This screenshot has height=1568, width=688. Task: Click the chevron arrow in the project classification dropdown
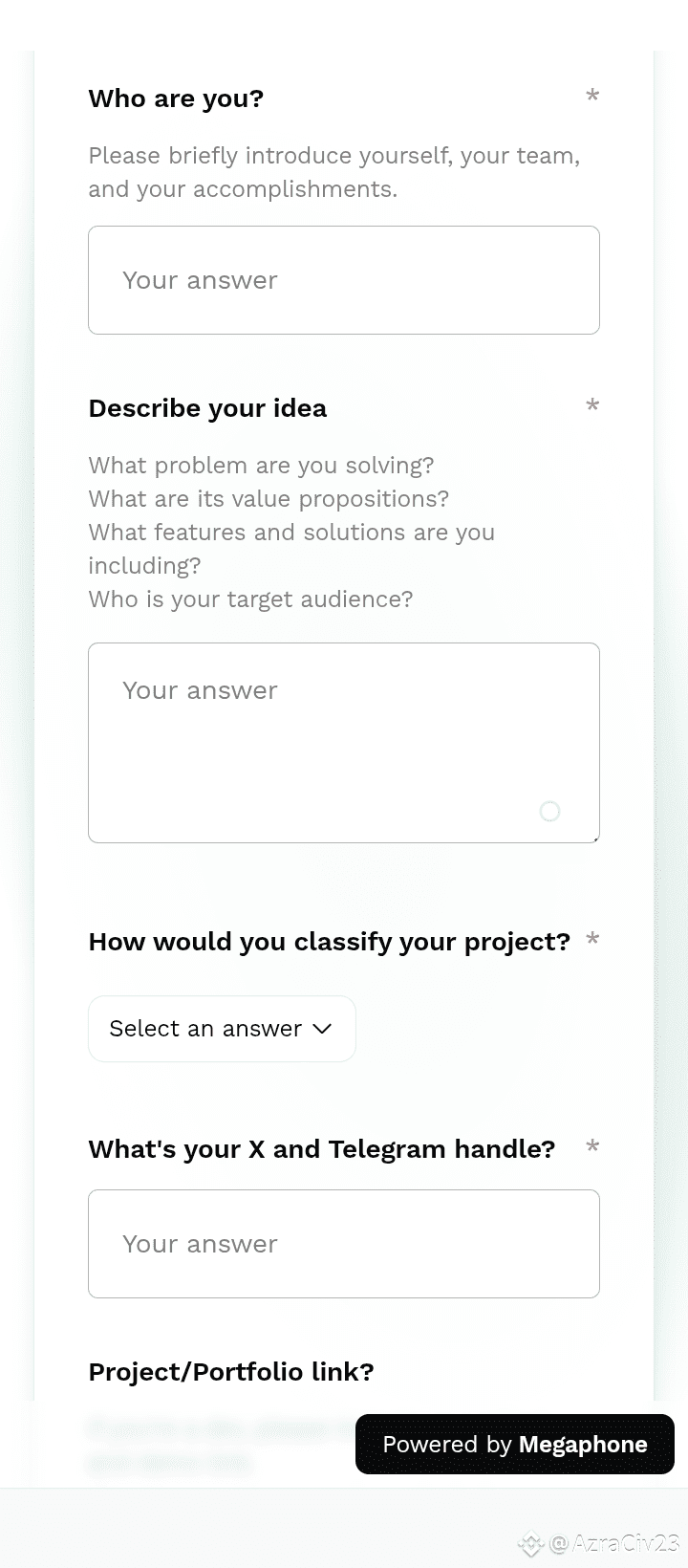point(322,1029)
